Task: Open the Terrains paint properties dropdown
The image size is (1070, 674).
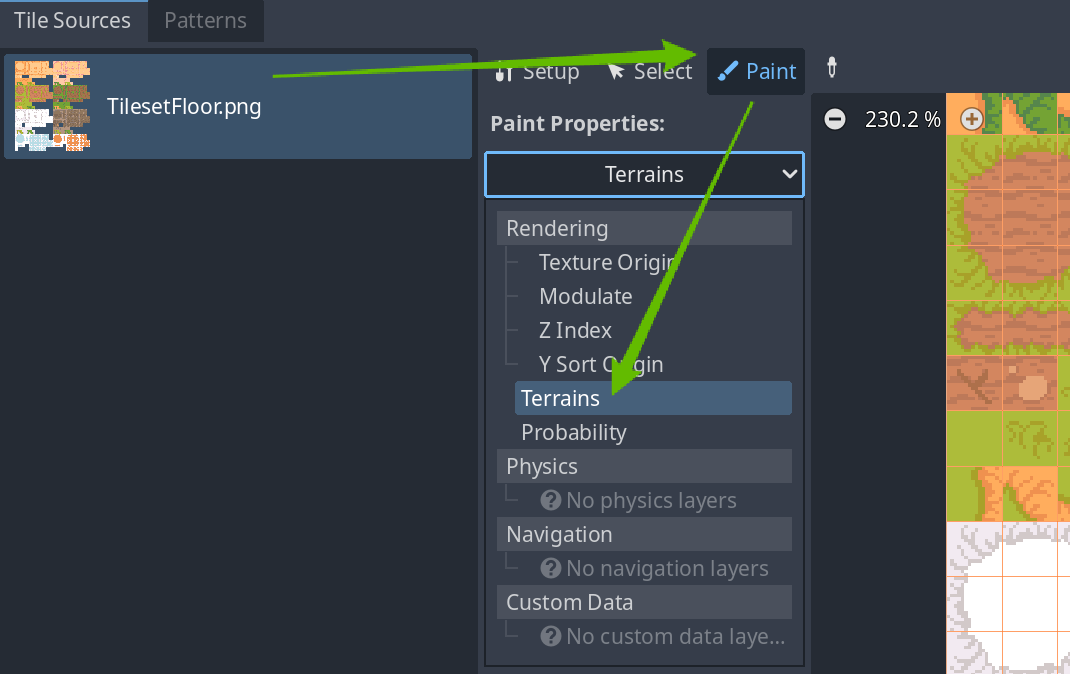Action: pos(644,175)
